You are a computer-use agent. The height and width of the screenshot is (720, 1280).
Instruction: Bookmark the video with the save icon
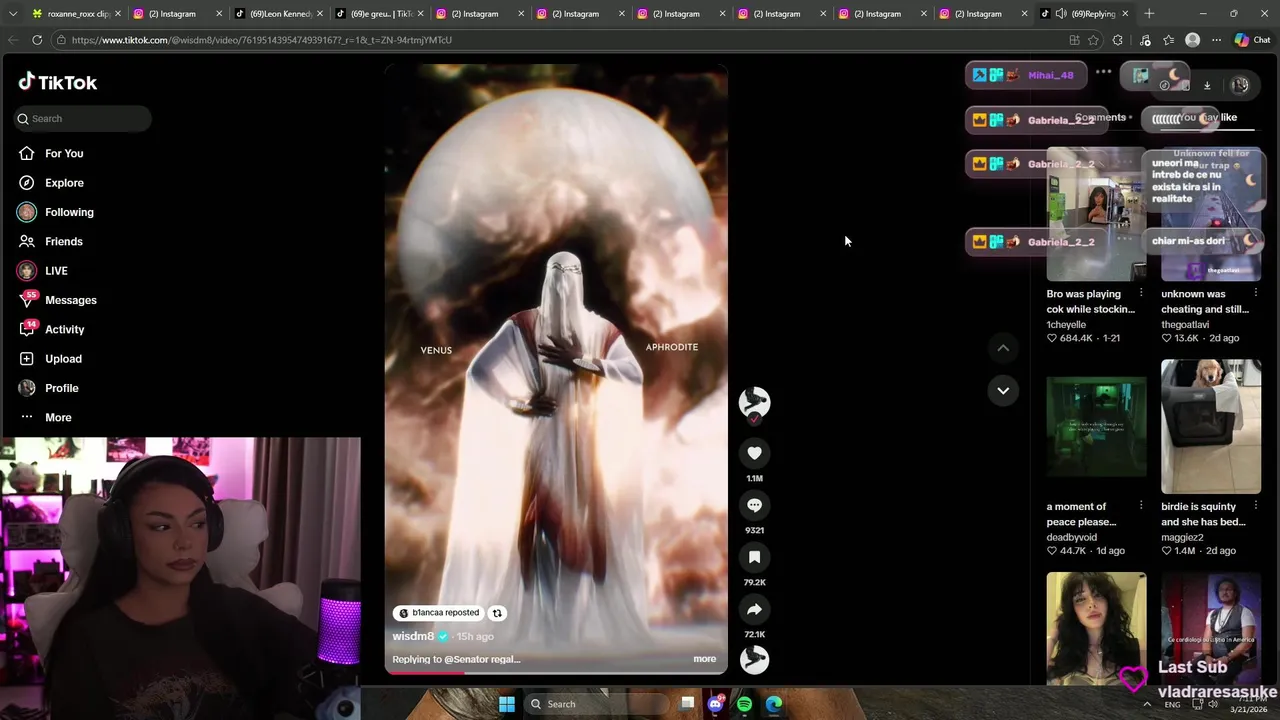click(754, 557)
